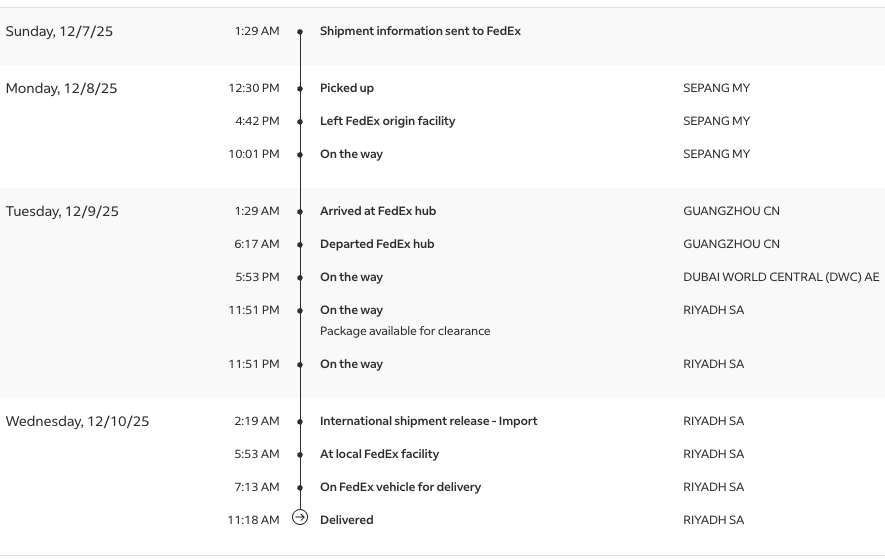
Task: Click the Delivered arrow circle icon
Action: pyautogui.click(x=299, y=517)
